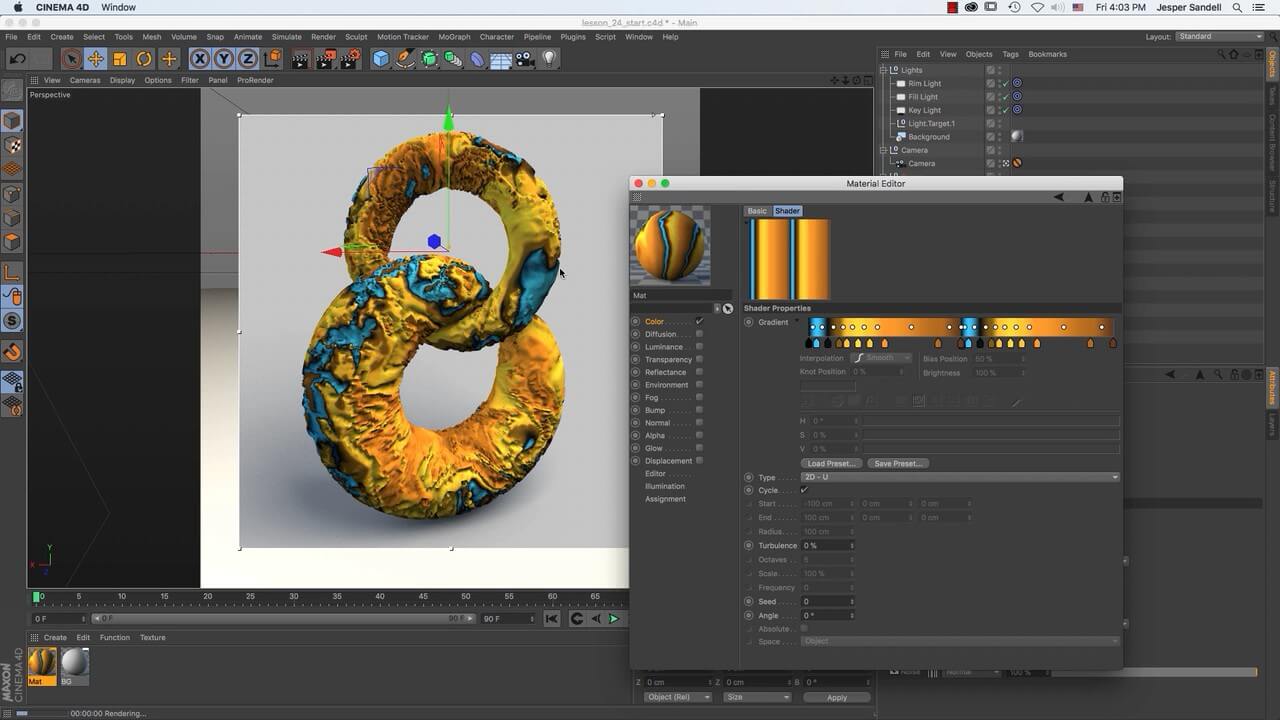Select the Pen spline tool icon
Screen dimensions: 1280x720
point(403,58)
